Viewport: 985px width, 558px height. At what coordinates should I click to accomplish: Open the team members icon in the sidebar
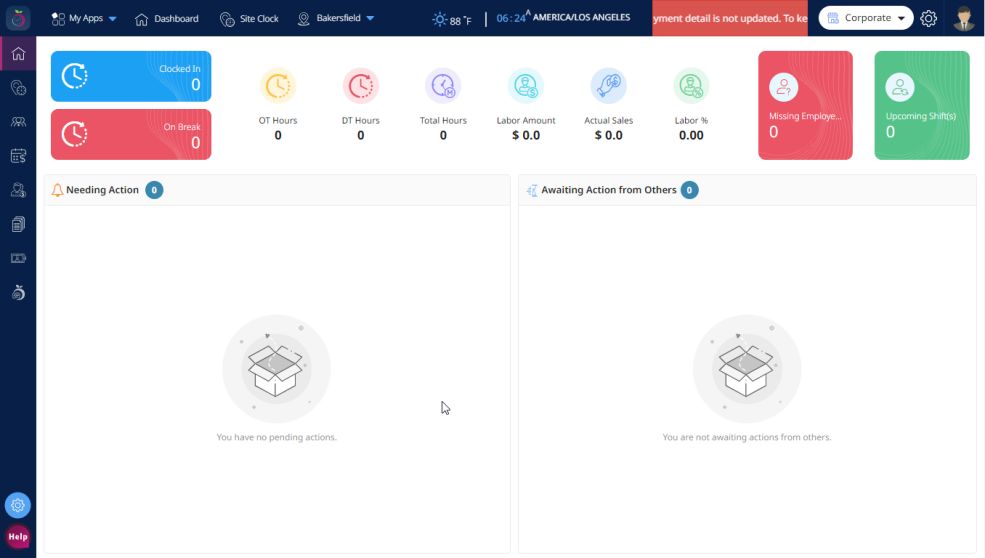coord(18,122)
